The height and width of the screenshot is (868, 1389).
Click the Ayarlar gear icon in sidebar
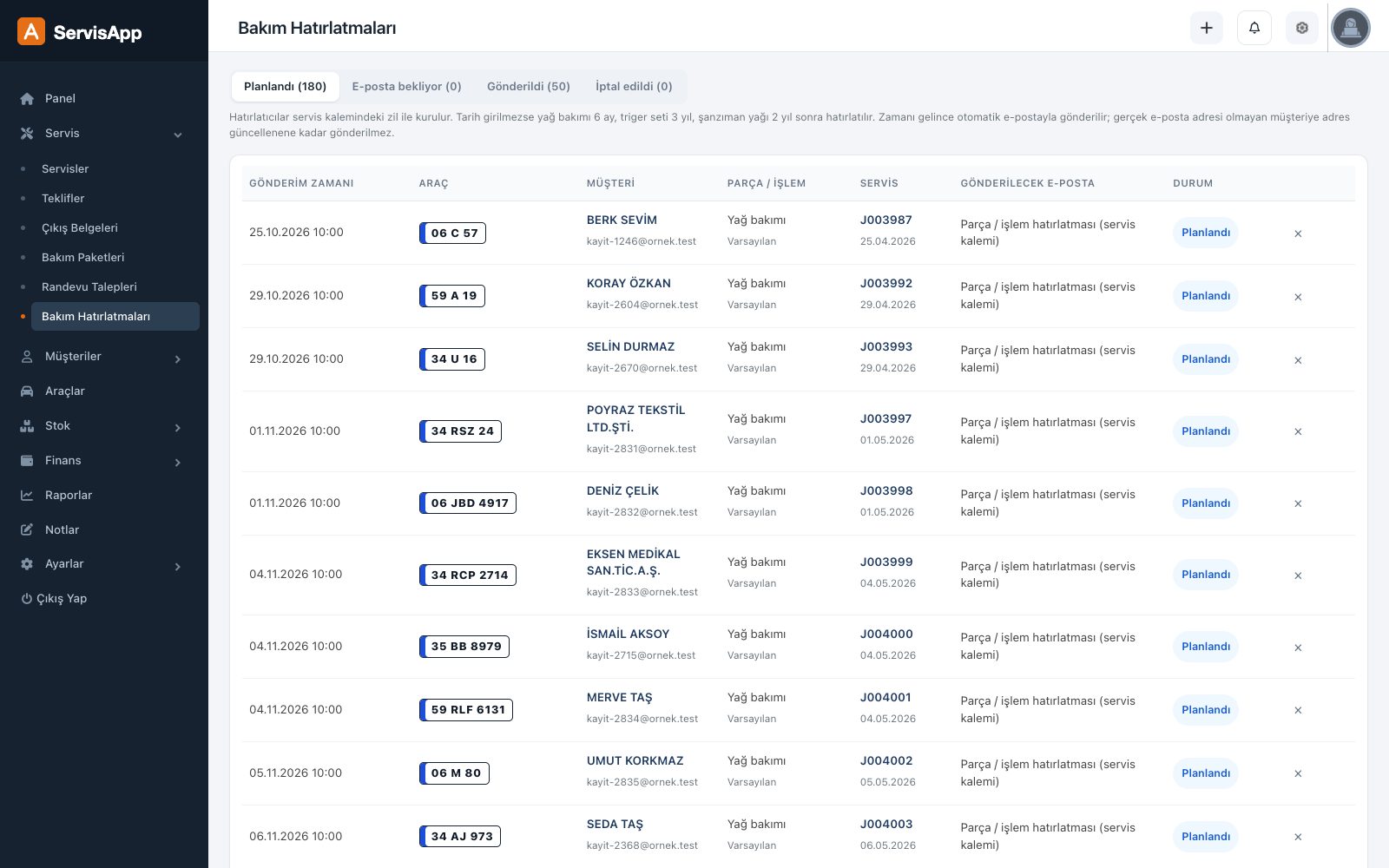click(x=27, y=563)
